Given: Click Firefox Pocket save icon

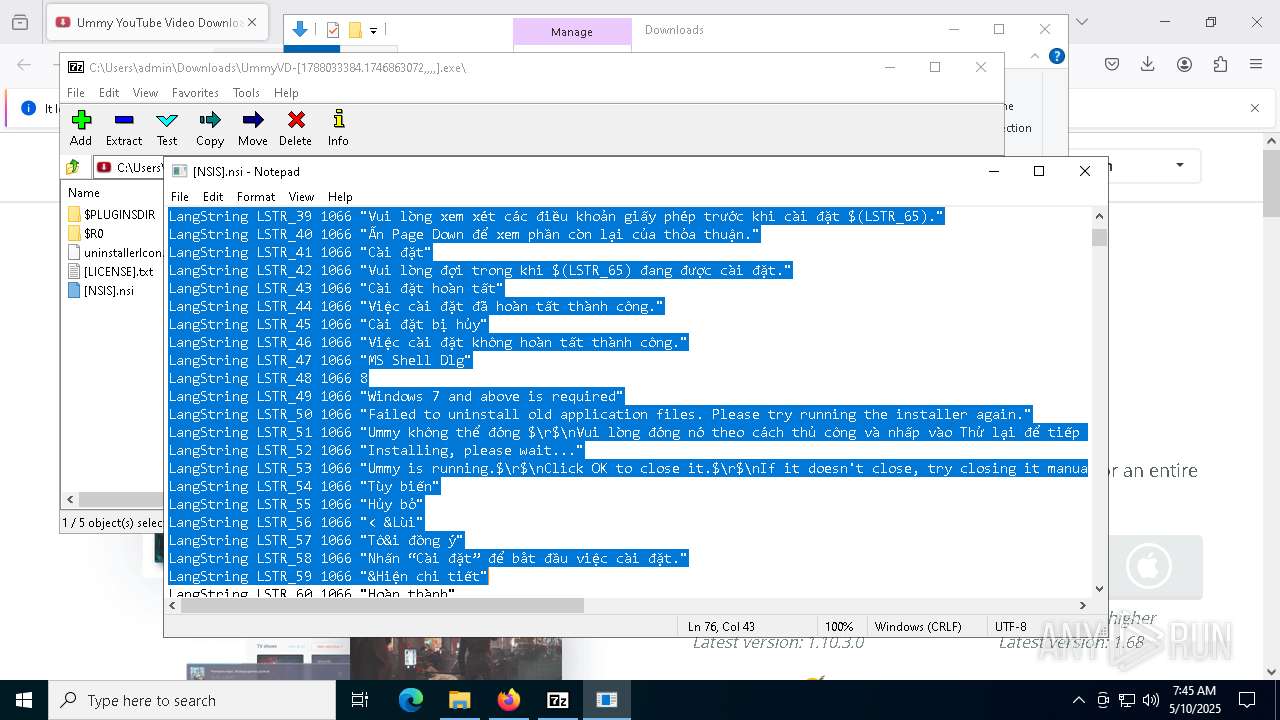Looking at the screenshot, I should [x=1112, y=64].
